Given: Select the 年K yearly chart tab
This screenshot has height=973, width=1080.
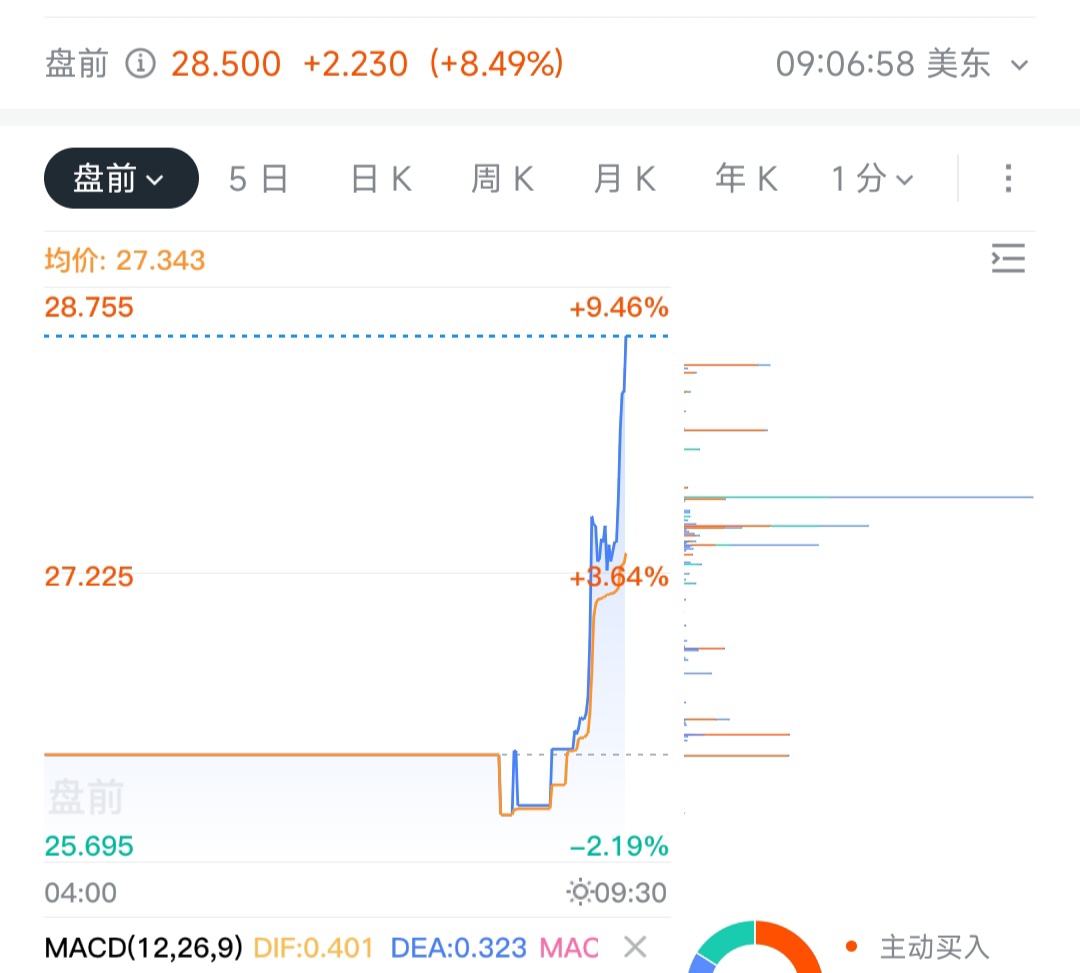Looking at the screenshot, I should tap(747, 179).
